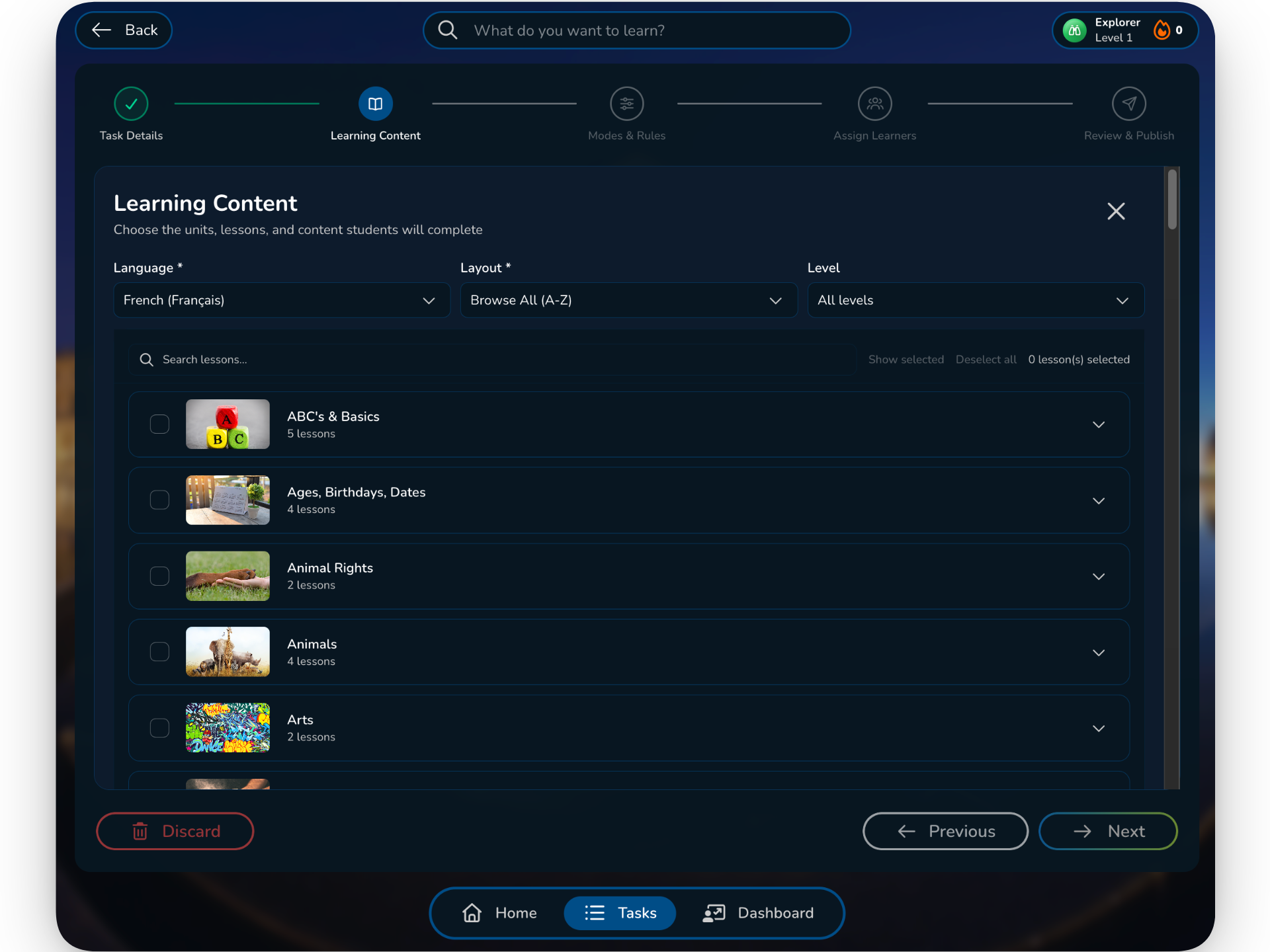Open the Dashboard tab label
This screenshot has height=952, width=1270.
tap(775, 913)
